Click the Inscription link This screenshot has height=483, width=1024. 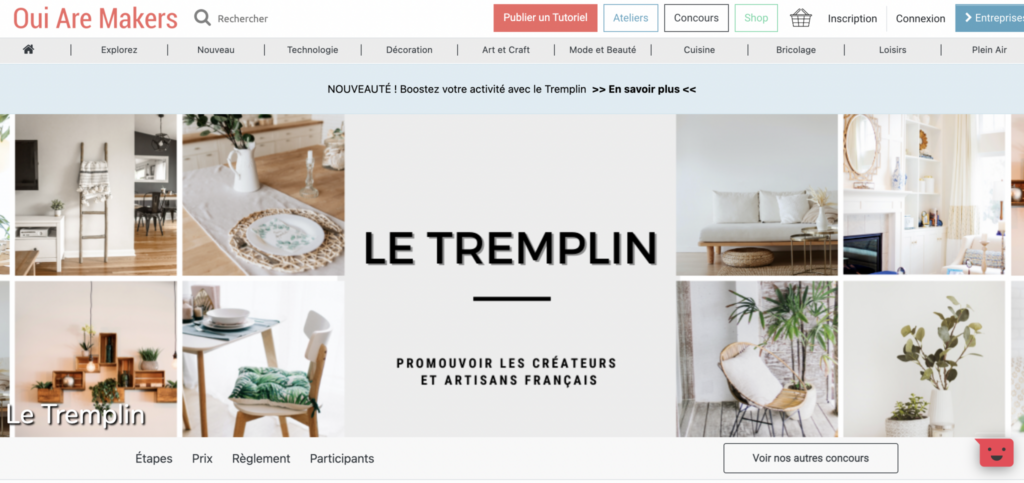(852, 19)
